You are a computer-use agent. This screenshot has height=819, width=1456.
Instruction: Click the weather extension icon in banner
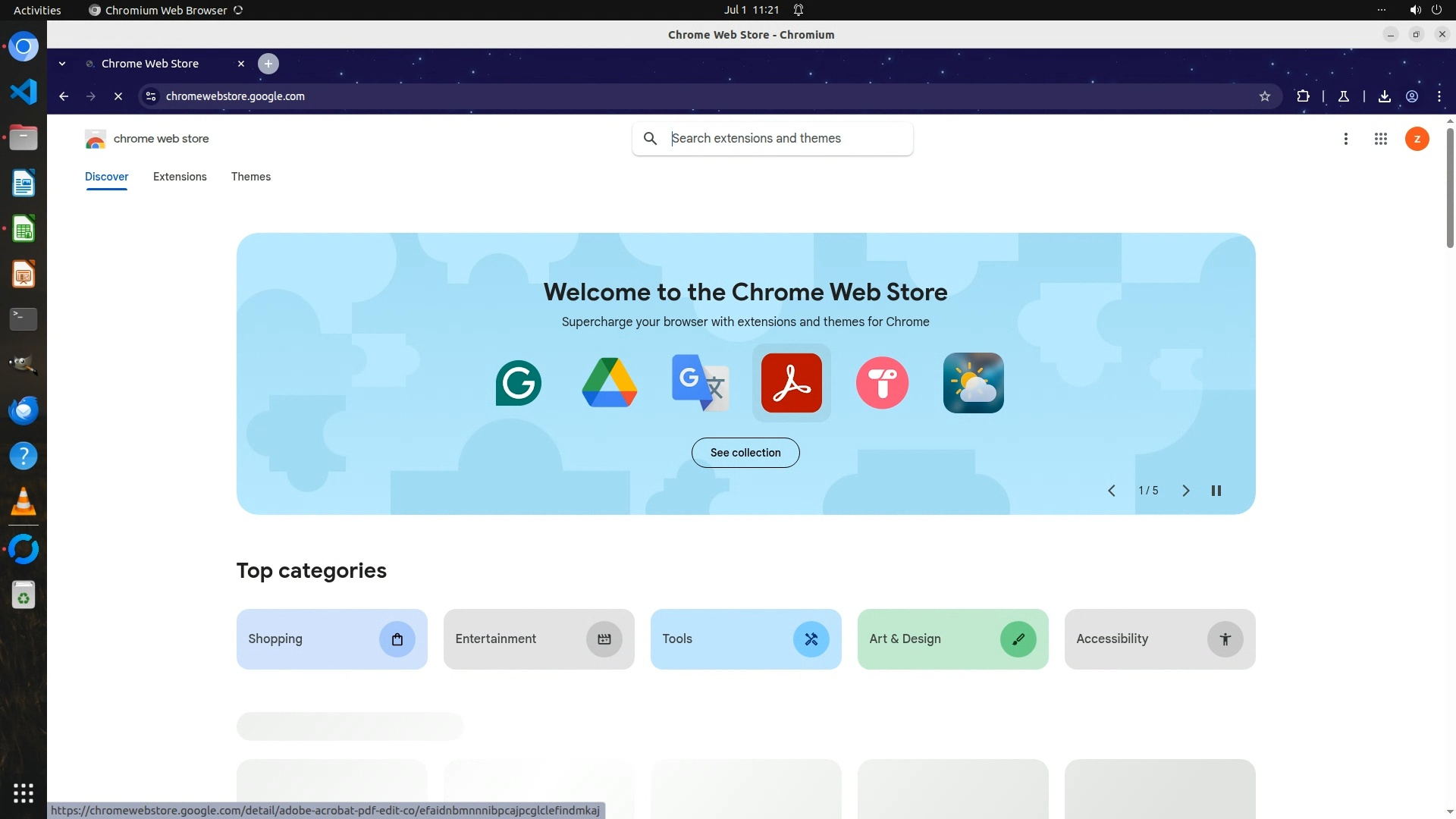pyautogui.click(x=973, y=383)
